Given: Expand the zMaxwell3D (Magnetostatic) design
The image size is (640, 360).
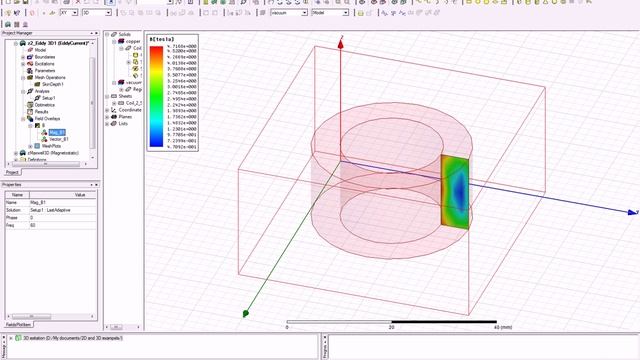Looking at the screenshot, I should (16, 153).
